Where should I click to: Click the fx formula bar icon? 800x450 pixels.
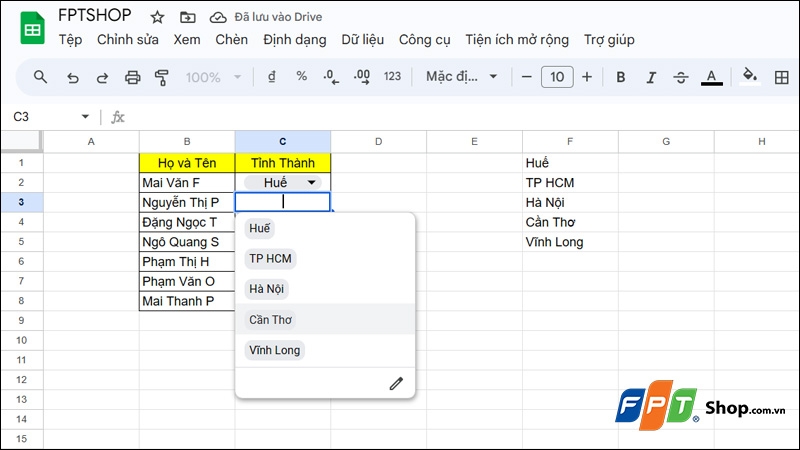pyautogui.click(x=118, y=117)
